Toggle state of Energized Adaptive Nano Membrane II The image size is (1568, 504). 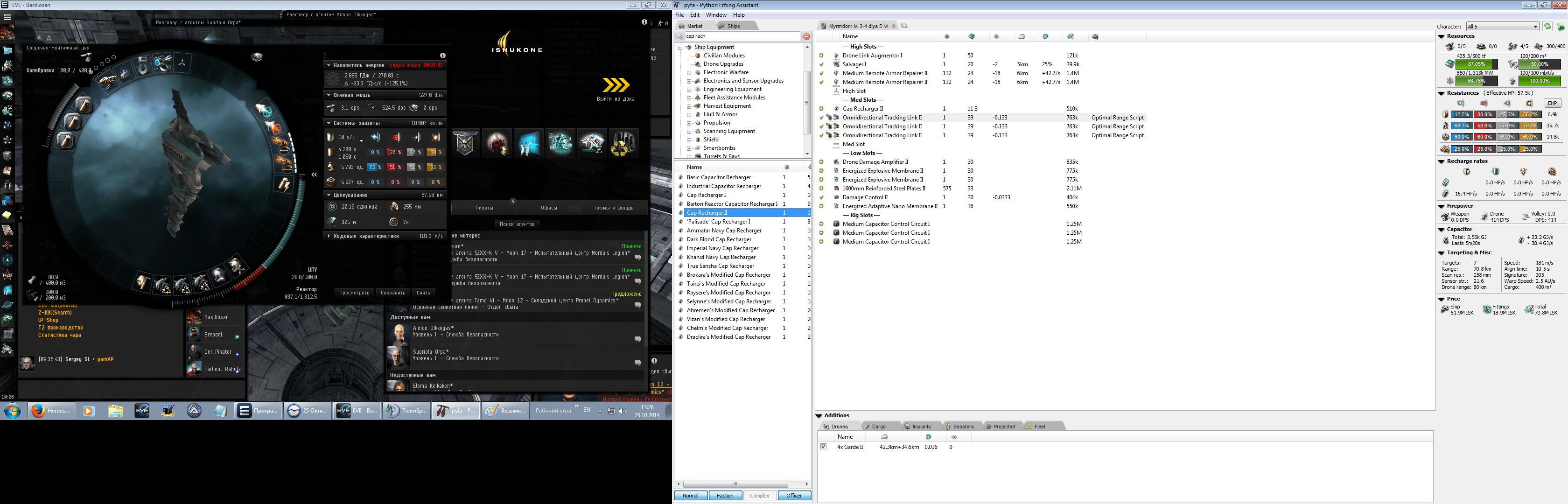[821, 206]
